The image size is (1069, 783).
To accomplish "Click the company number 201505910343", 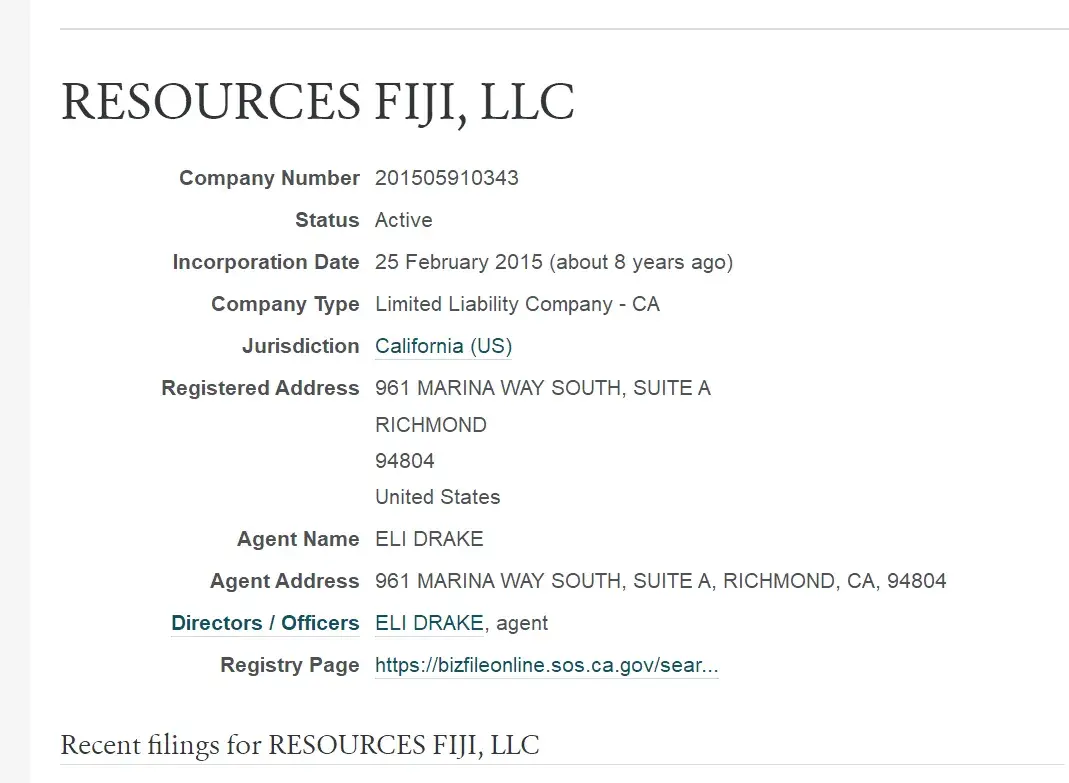I will pos(446,178).
